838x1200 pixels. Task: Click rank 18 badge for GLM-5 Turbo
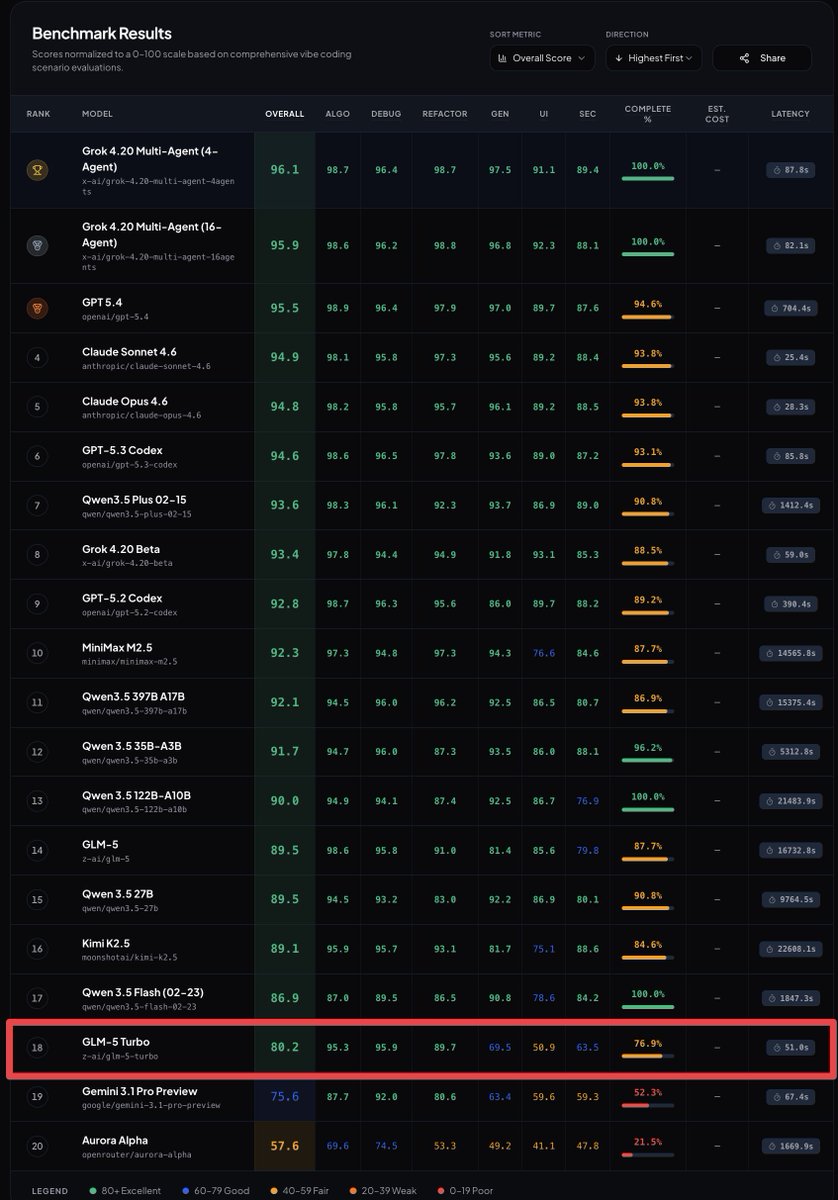[x=38, y=1047]
